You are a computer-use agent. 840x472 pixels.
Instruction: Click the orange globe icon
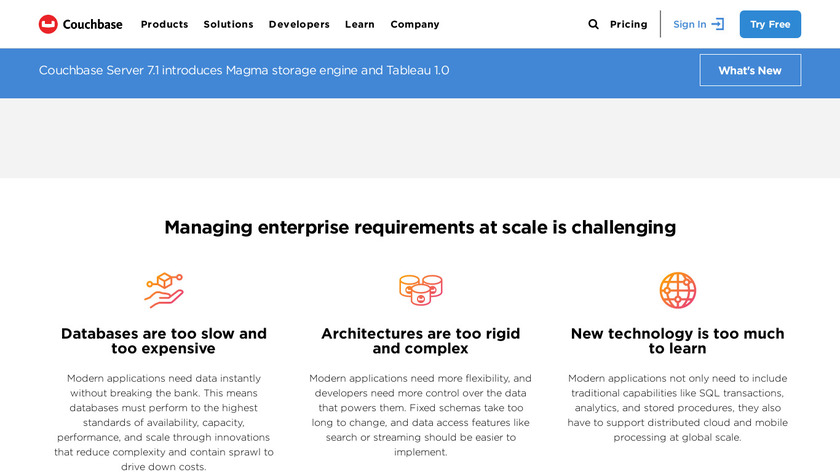[x=677, y=290]
